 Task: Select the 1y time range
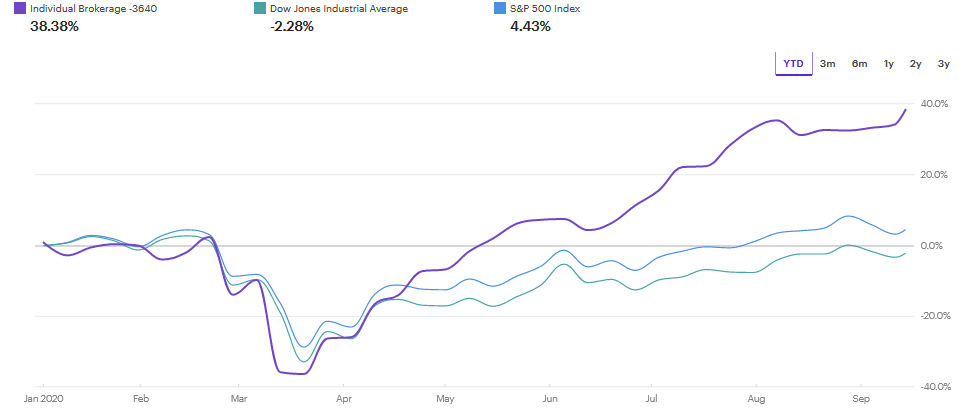pyautogui.click(x=889, y=64)
